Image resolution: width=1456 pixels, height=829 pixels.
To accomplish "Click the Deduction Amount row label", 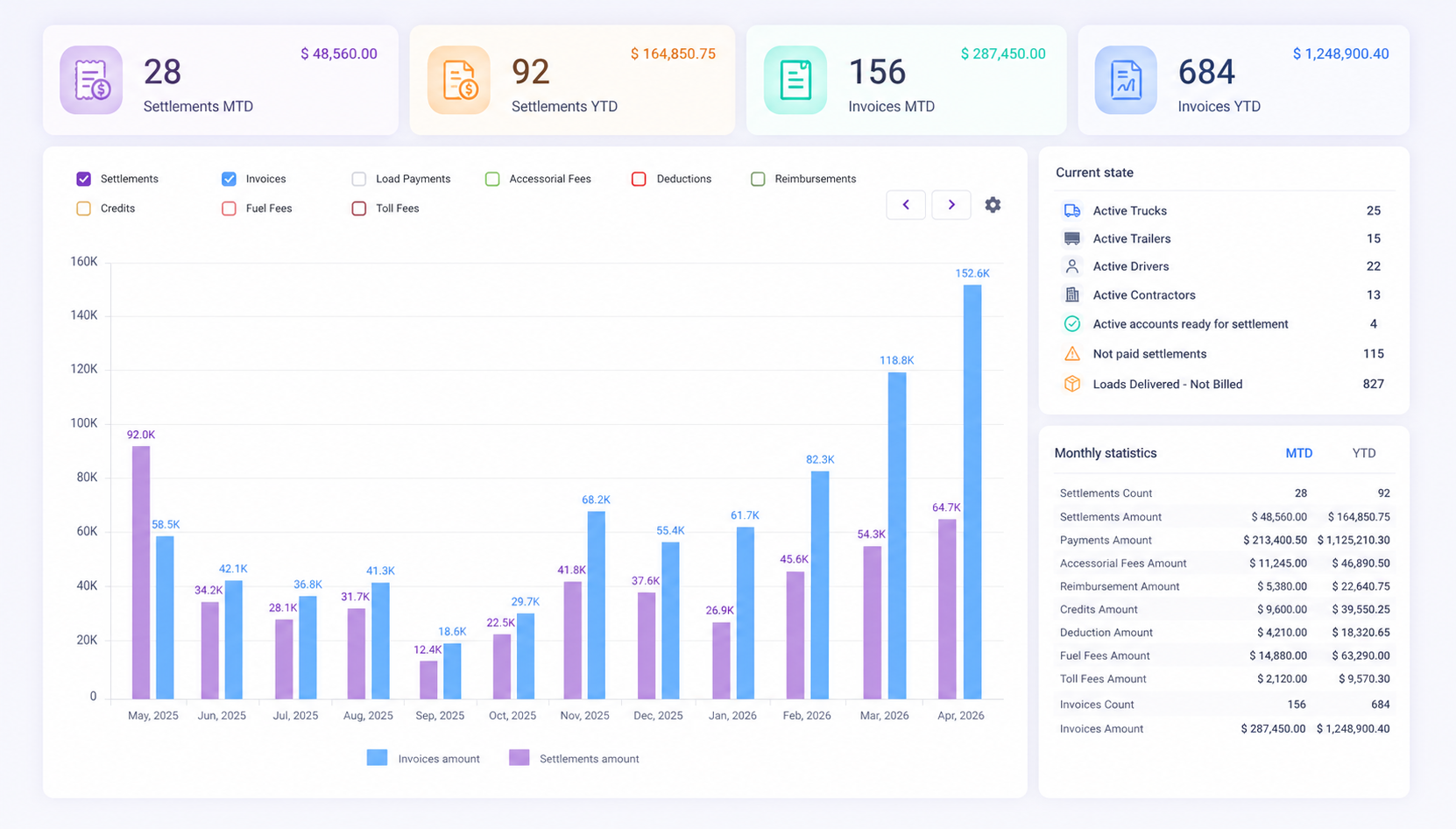I will [1106, 633].
